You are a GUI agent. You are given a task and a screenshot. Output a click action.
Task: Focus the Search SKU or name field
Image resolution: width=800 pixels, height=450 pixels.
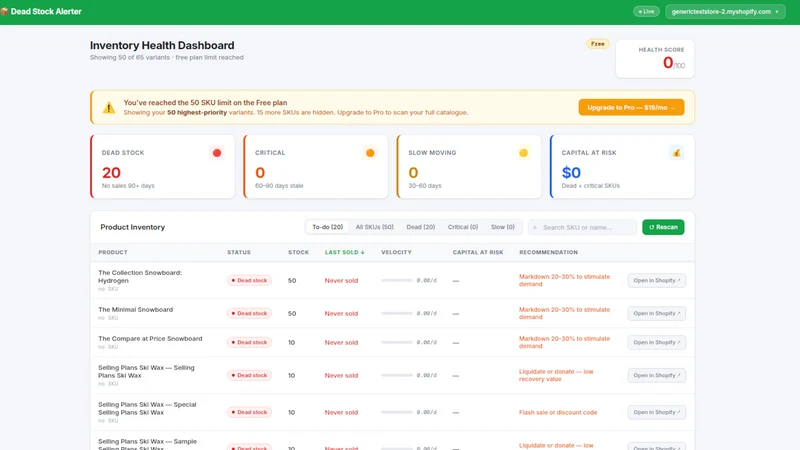click(x=583, y=227)
